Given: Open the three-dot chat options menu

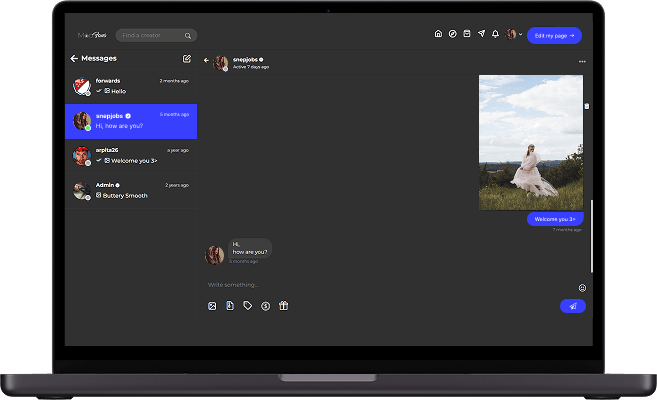Looking at the screenshot, I should point(582,62).
